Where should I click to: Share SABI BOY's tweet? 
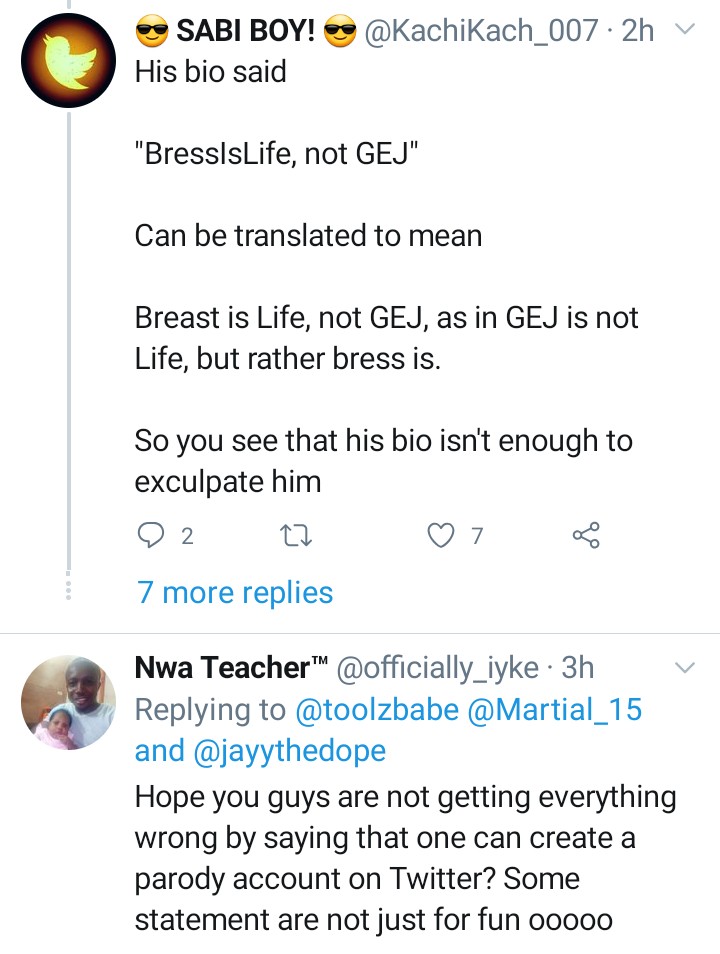coord(586,537)
